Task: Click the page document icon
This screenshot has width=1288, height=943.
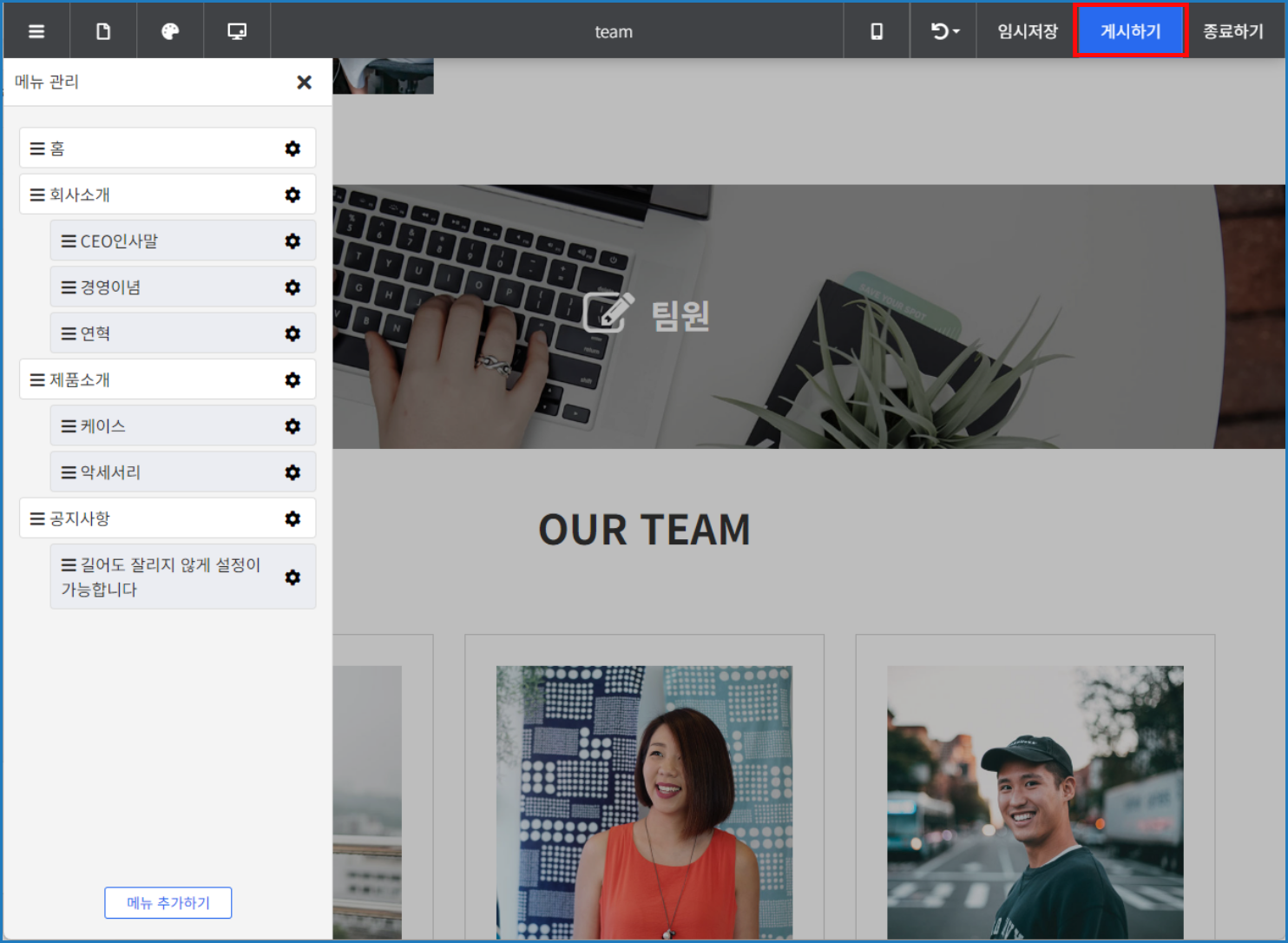Action: coord(103,31)
